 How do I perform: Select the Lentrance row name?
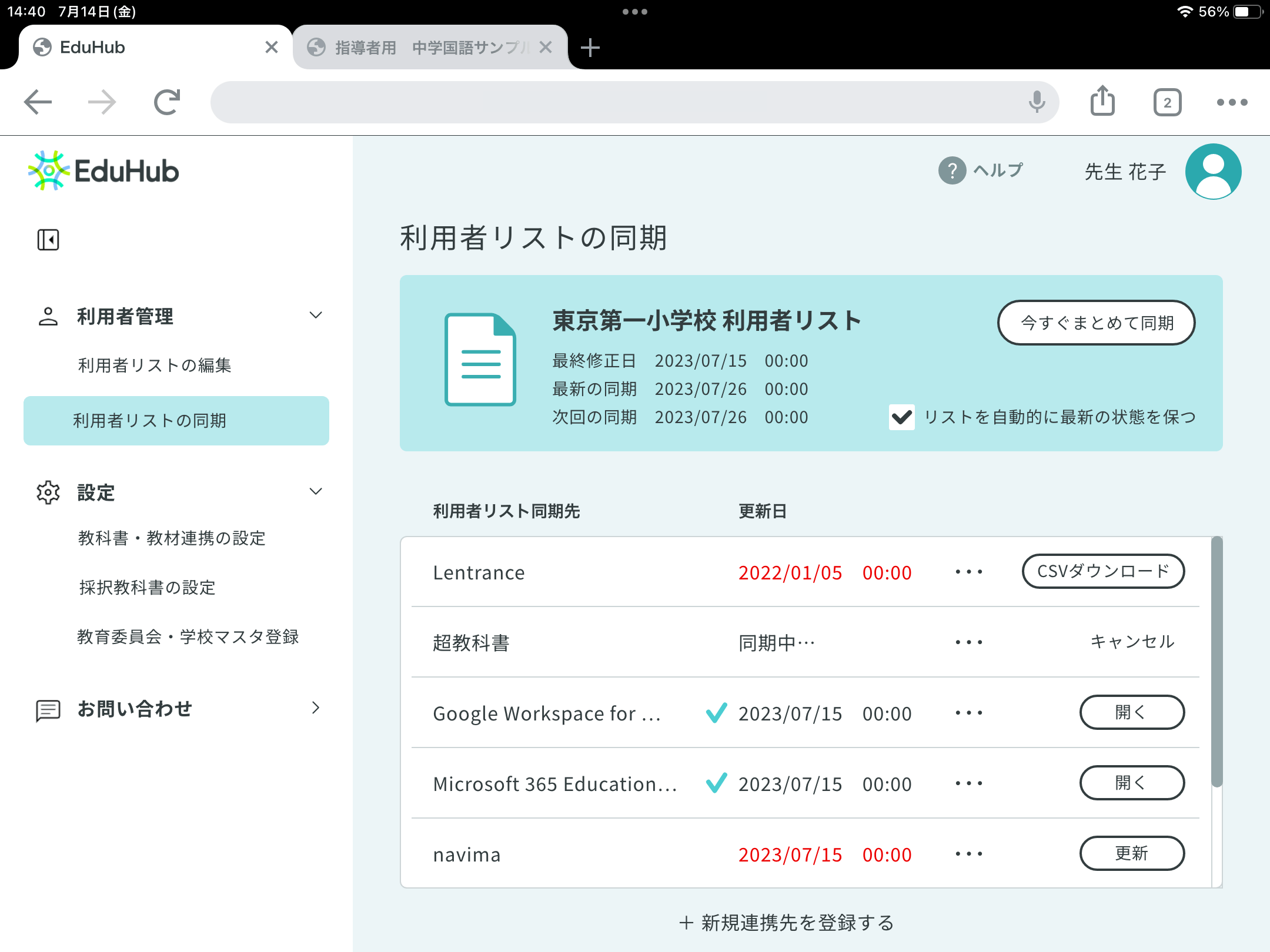click(x=479, y=572)
